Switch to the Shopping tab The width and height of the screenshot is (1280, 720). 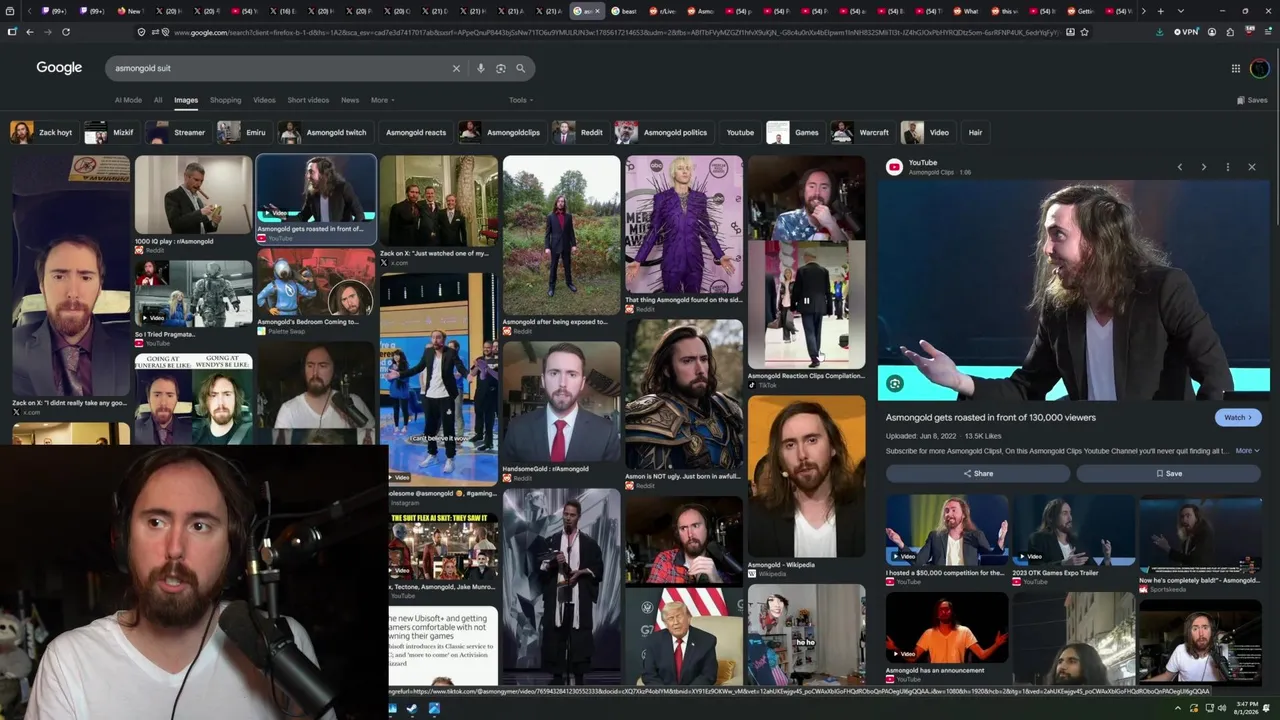point(225,100)
